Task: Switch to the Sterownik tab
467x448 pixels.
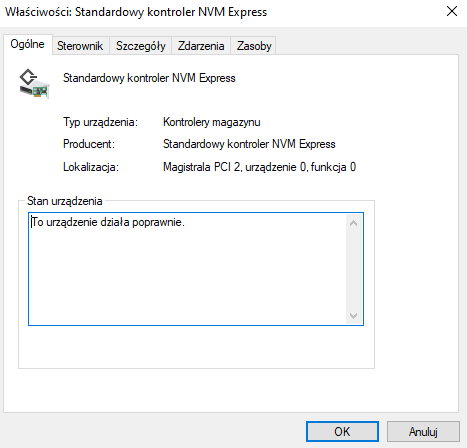Action: [80, 46]
